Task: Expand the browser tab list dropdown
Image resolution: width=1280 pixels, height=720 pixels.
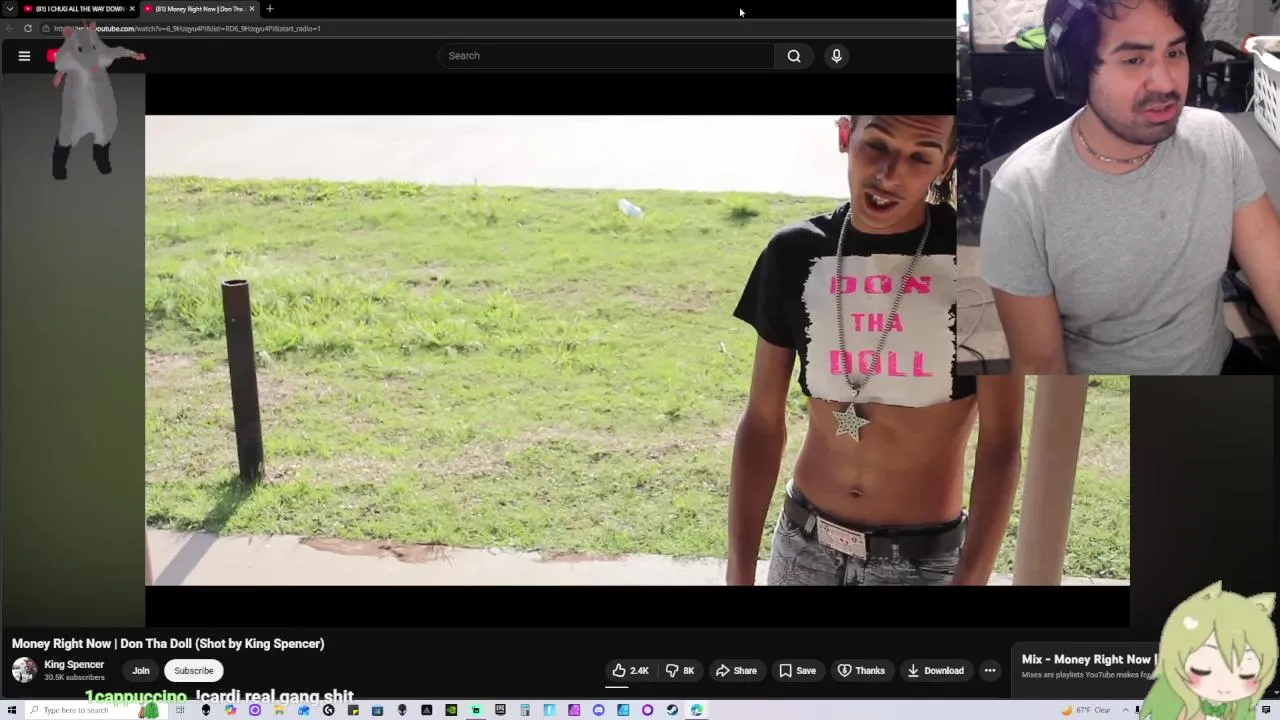Action: point(10,9)
